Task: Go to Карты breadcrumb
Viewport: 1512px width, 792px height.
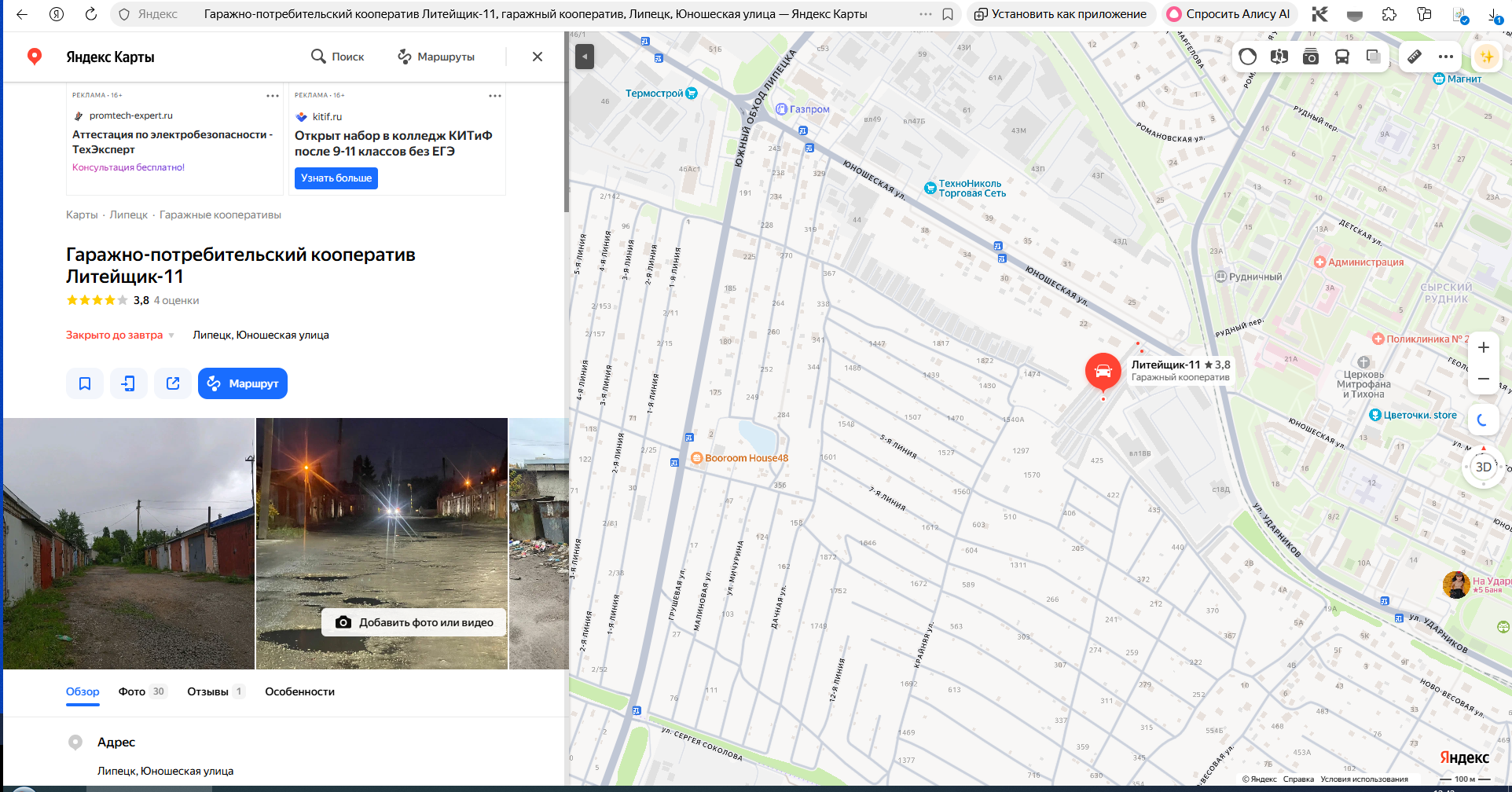Action: click(x=82, y=214)
